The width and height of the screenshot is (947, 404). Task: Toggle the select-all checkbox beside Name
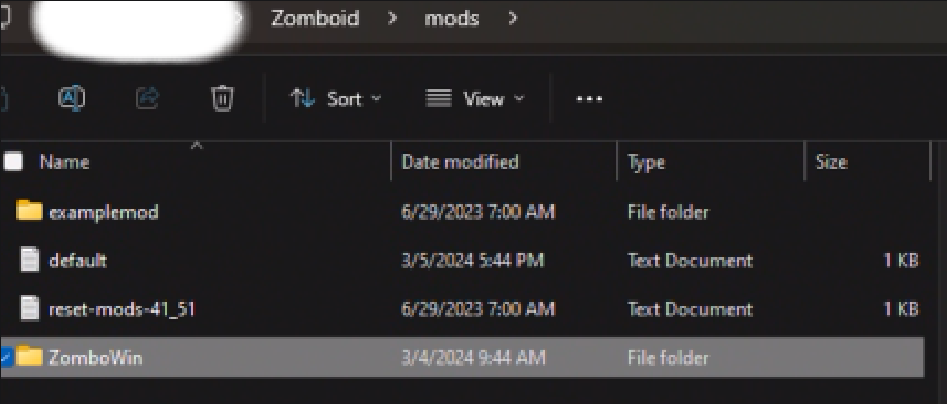point(13,162)
